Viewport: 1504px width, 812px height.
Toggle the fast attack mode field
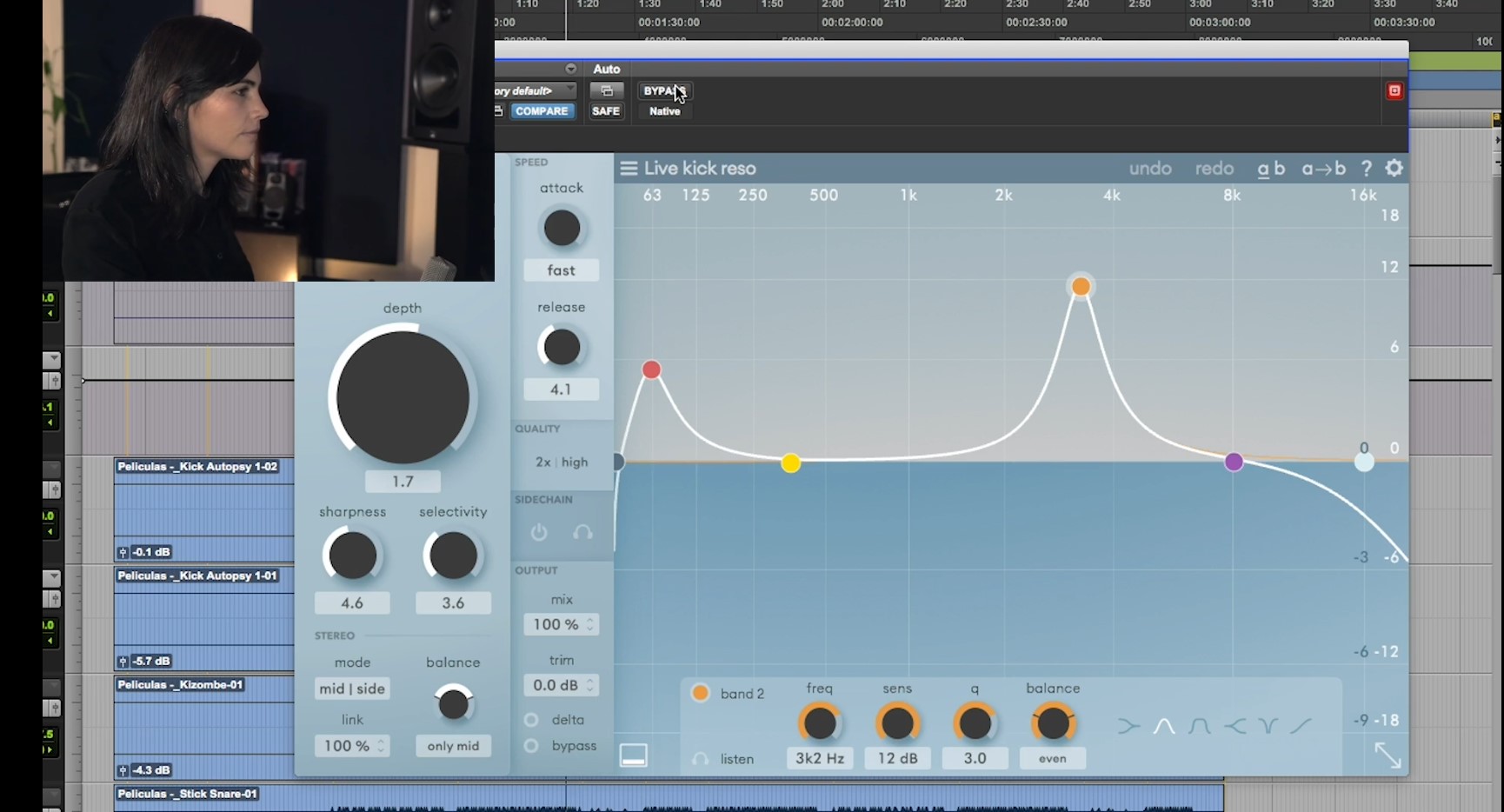pyautogui.click(x=562, y=270)
